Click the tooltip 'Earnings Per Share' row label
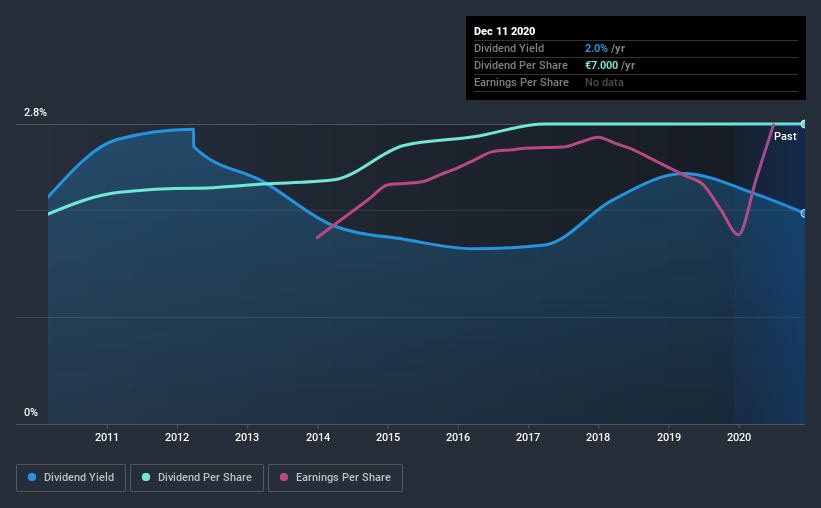 tap(521, 82)
